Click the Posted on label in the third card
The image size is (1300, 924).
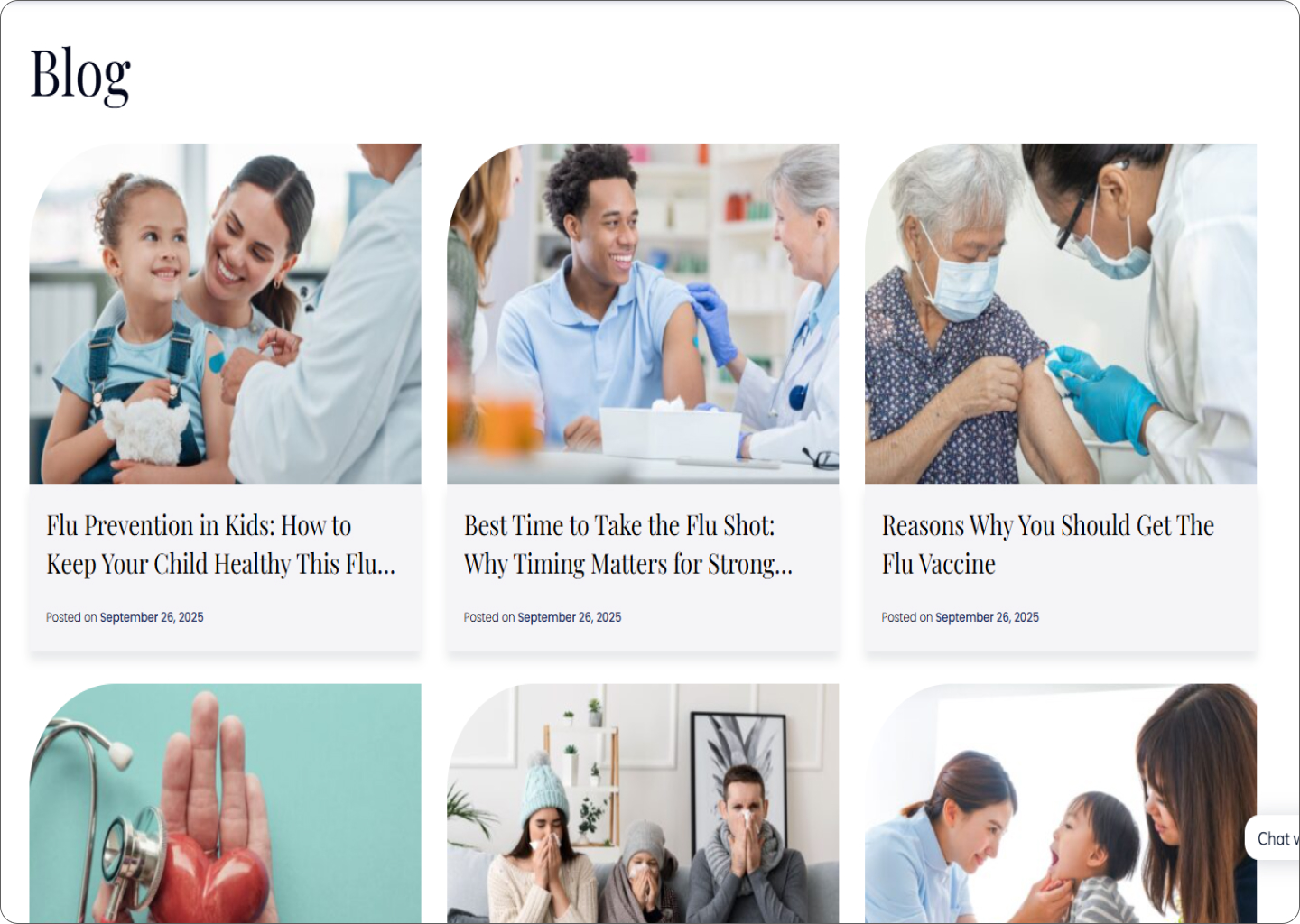coord(906,617)
